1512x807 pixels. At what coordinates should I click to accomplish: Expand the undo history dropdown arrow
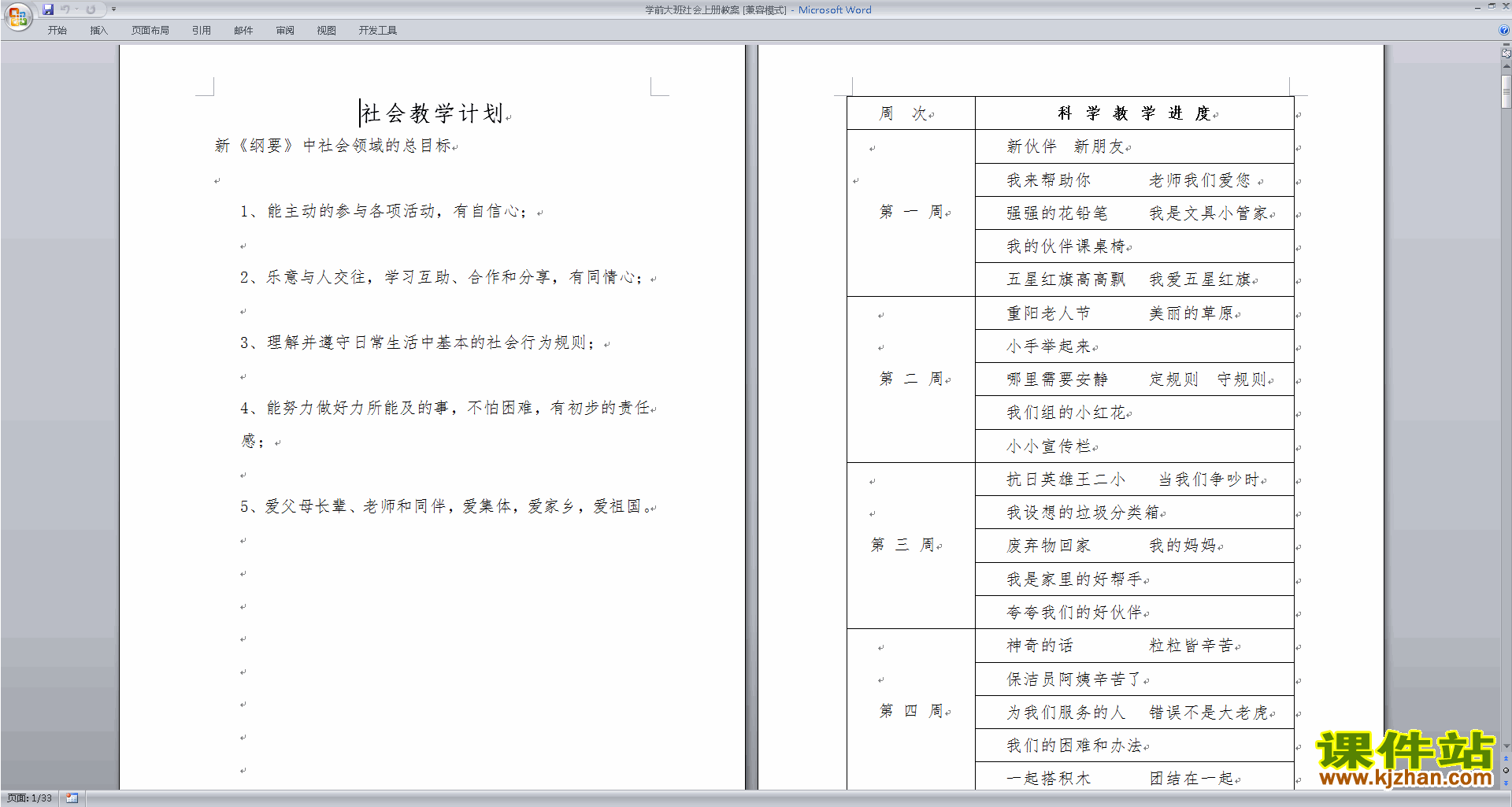click(76, 9)
